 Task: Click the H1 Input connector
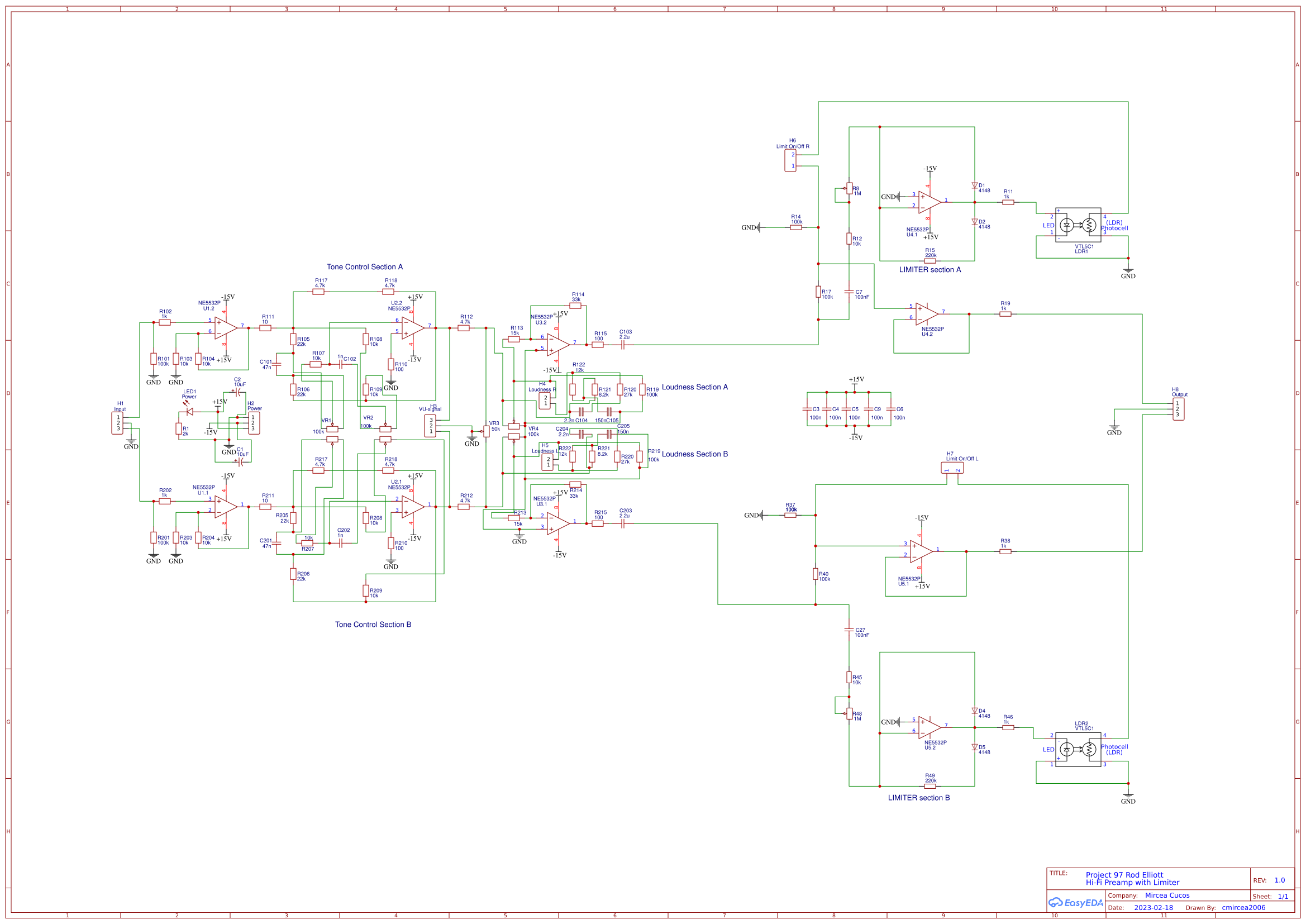tap(117, 423)
